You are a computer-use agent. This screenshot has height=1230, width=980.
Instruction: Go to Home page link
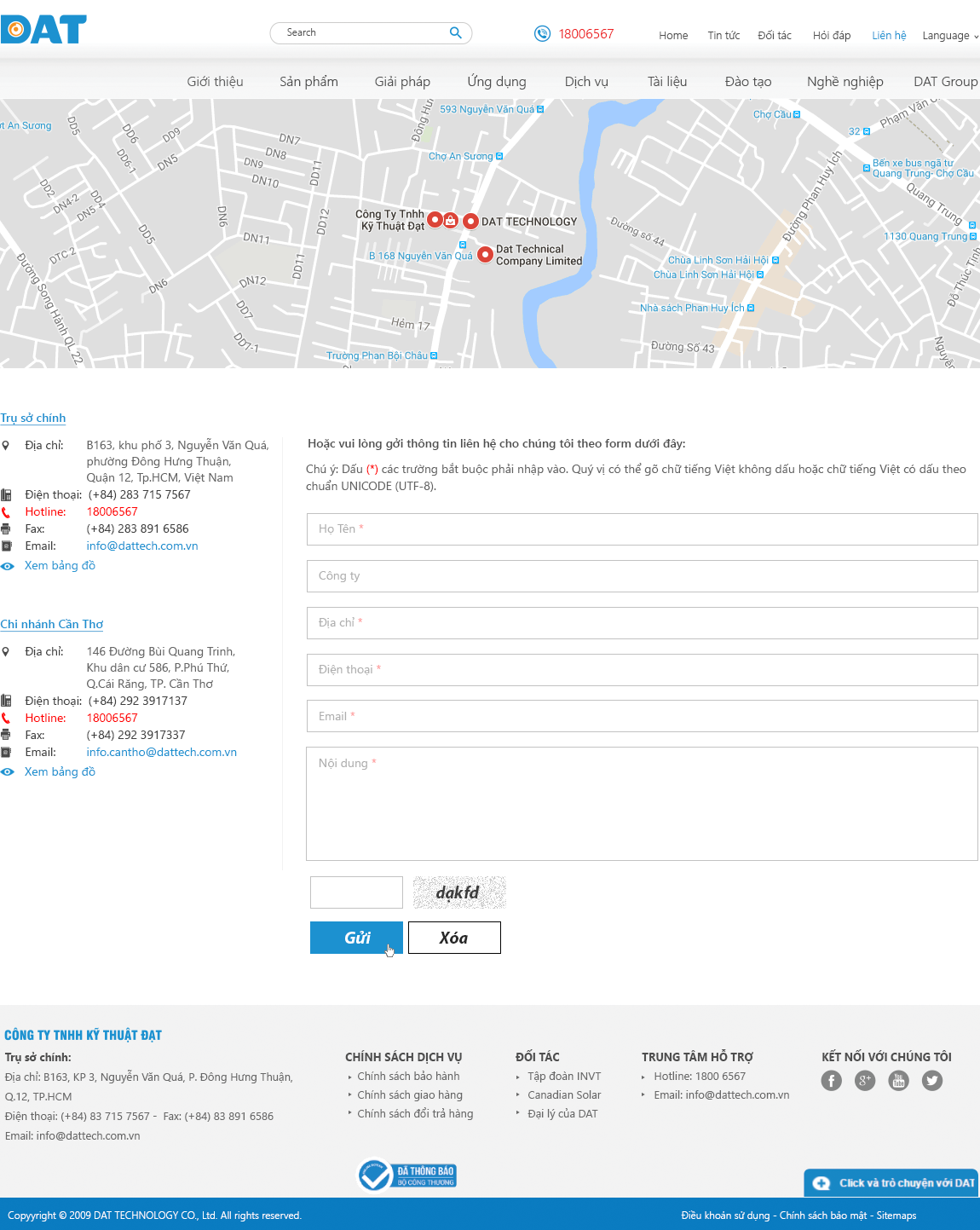[673, 36]
